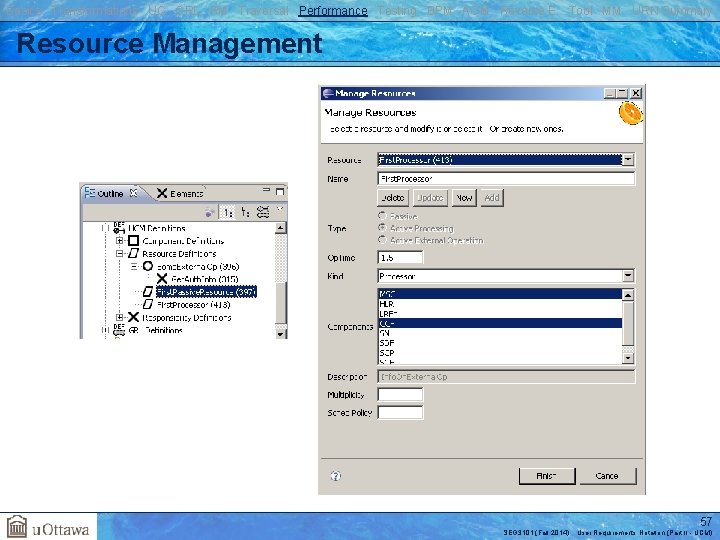Click the icon beside FirstPassiveResource (397)
The image size is (720, 540).
coord(148,292)
